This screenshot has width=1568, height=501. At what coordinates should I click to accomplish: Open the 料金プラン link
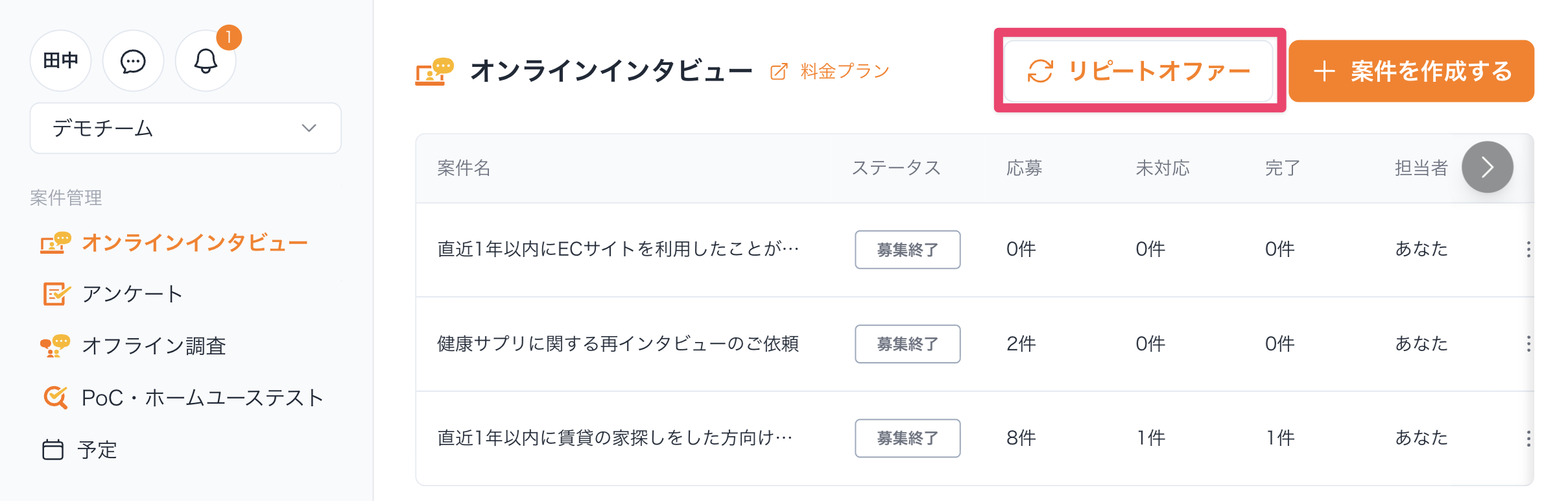(845, 71)
